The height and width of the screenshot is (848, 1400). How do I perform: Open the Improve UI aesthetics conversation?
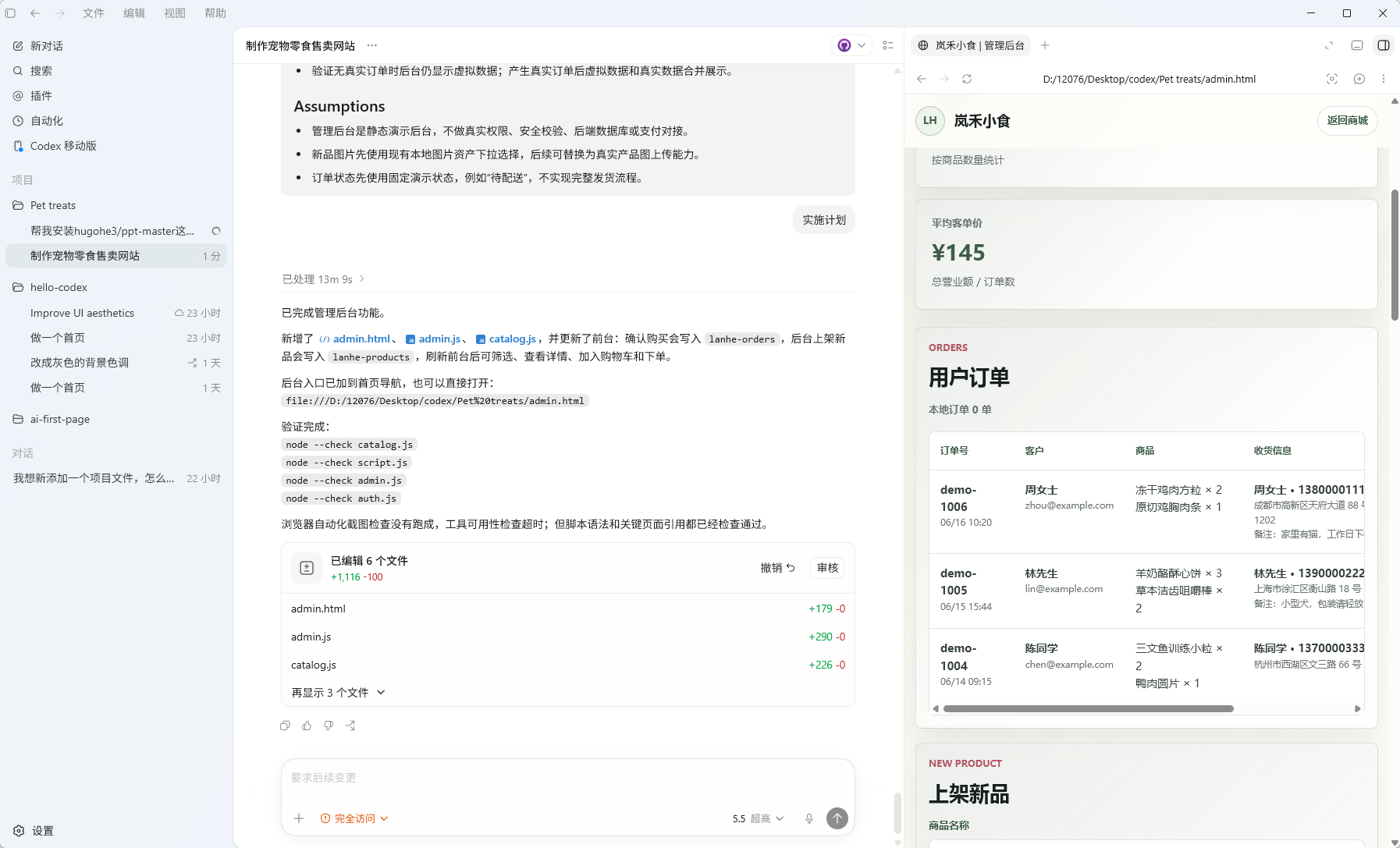coord(116,313)
